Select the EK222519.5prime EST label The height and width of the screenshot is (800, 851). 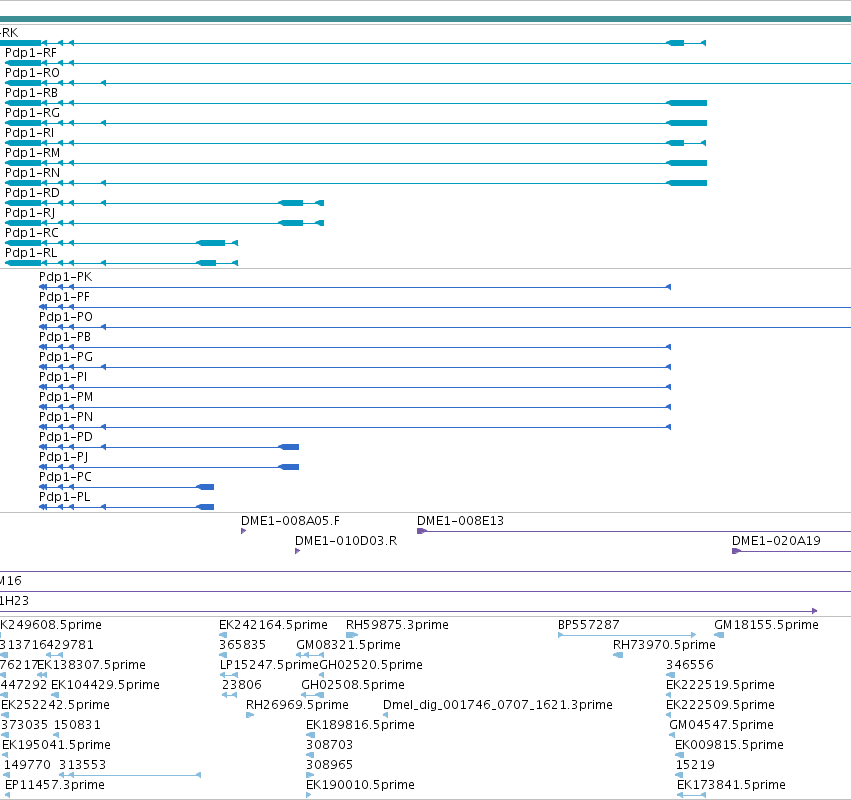tap(720, 685)
